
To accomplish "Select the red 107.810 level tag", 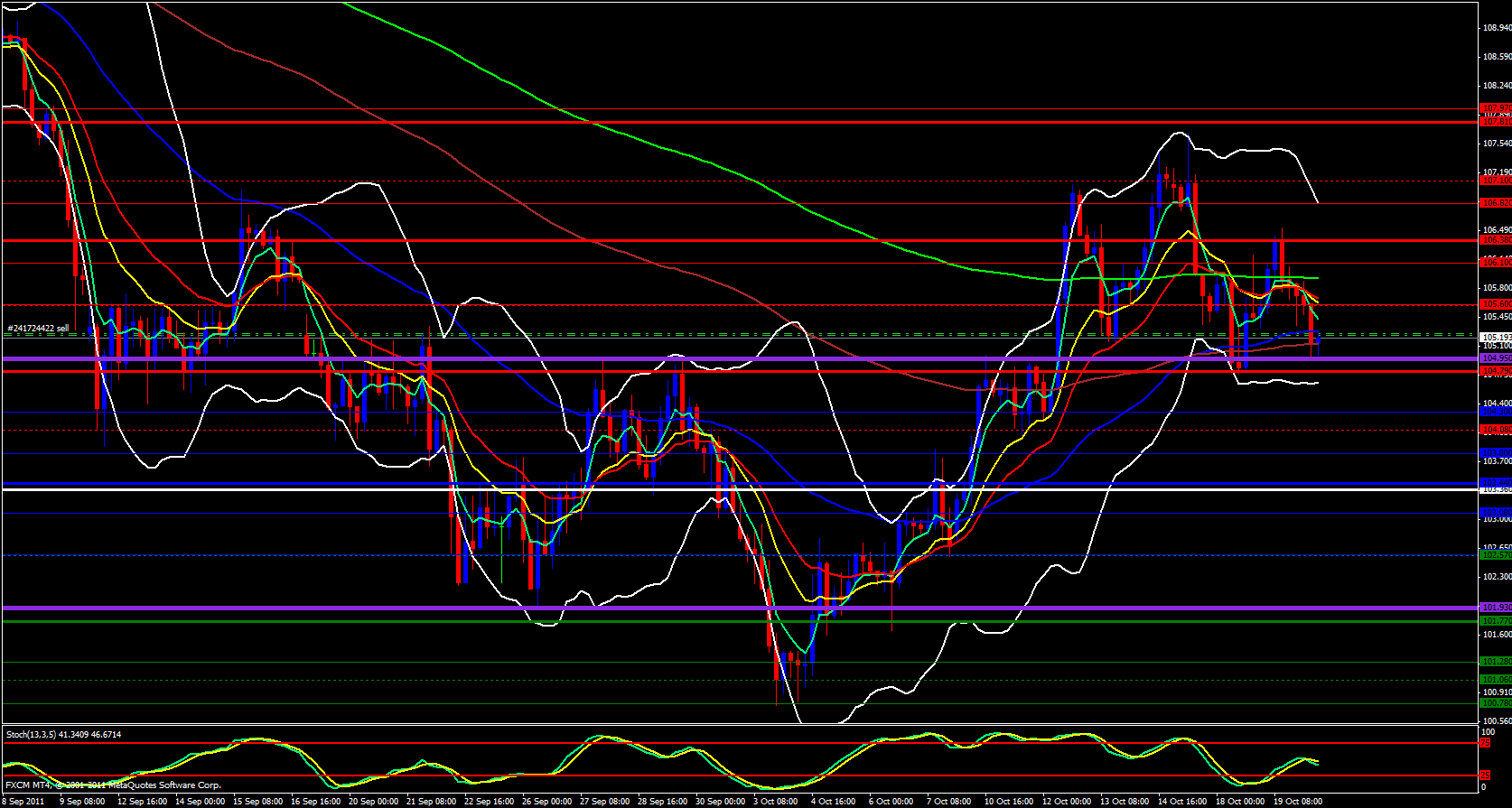I will [x=1496, y=122].
